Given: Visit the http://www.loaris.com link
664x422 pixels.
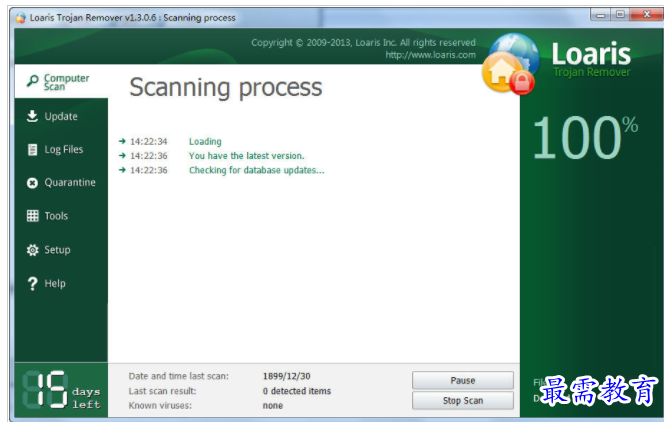Looking at the screenshot, I should tap(430, 55).
